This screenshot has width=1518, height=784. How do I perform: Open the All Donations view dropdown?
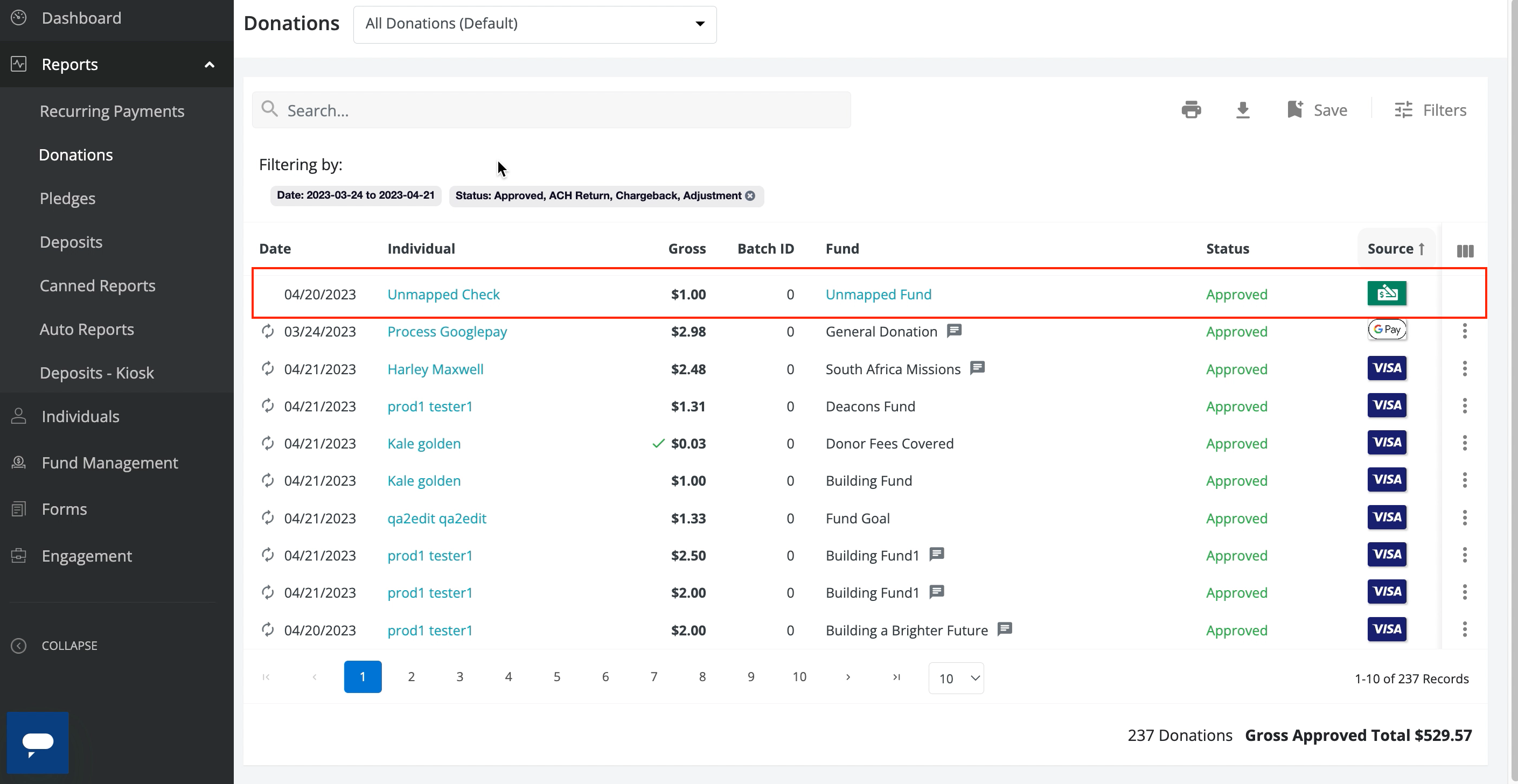pos(534,24)
